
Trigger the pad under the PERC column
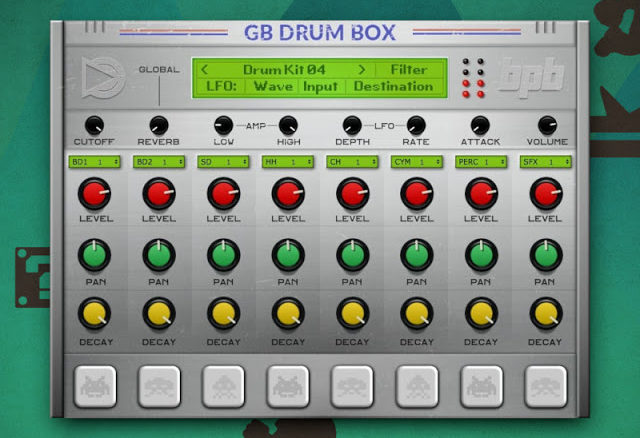point(481,386)
